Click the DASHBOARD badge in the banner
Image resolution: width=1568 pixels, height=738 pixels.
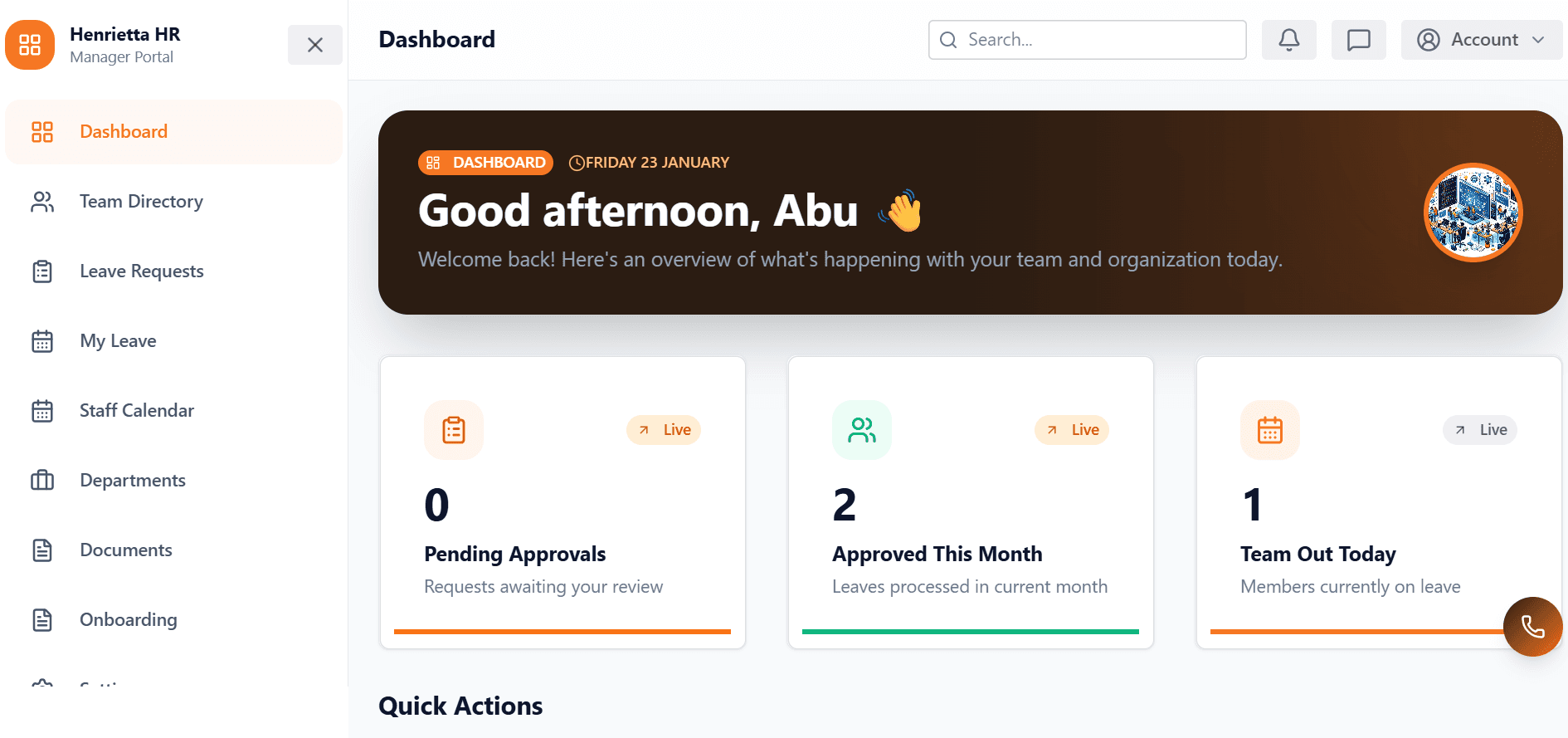tap(485, 162)
